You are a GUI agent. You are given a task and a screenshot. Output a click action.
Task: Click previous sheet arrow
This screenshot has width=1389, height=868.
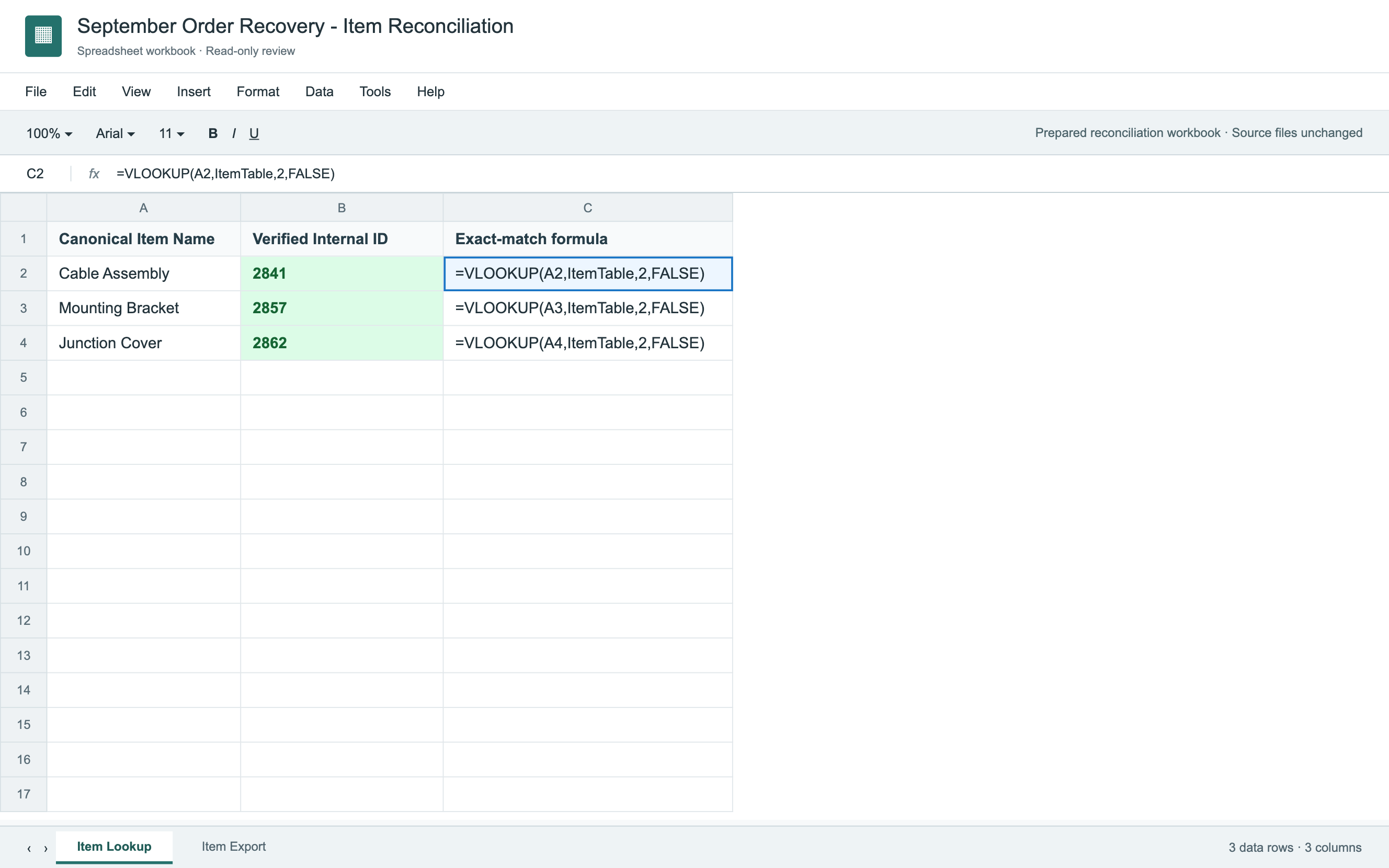(x=29, y=848)
